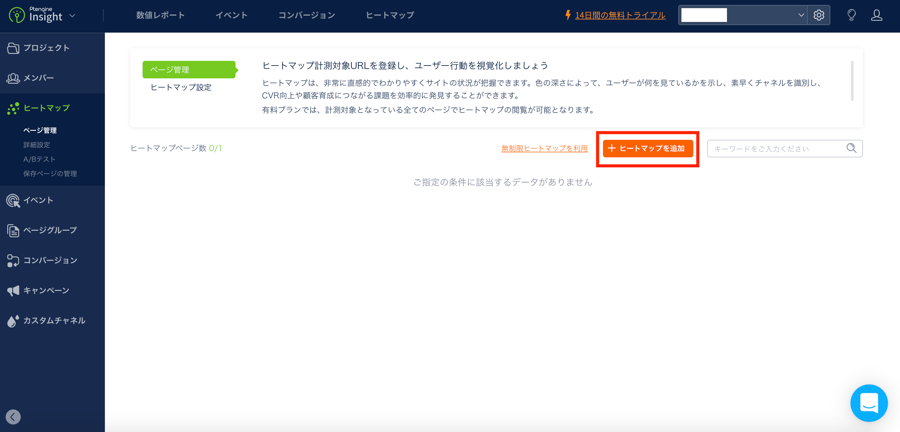Click the settings gear icon in header

(819, 15)
